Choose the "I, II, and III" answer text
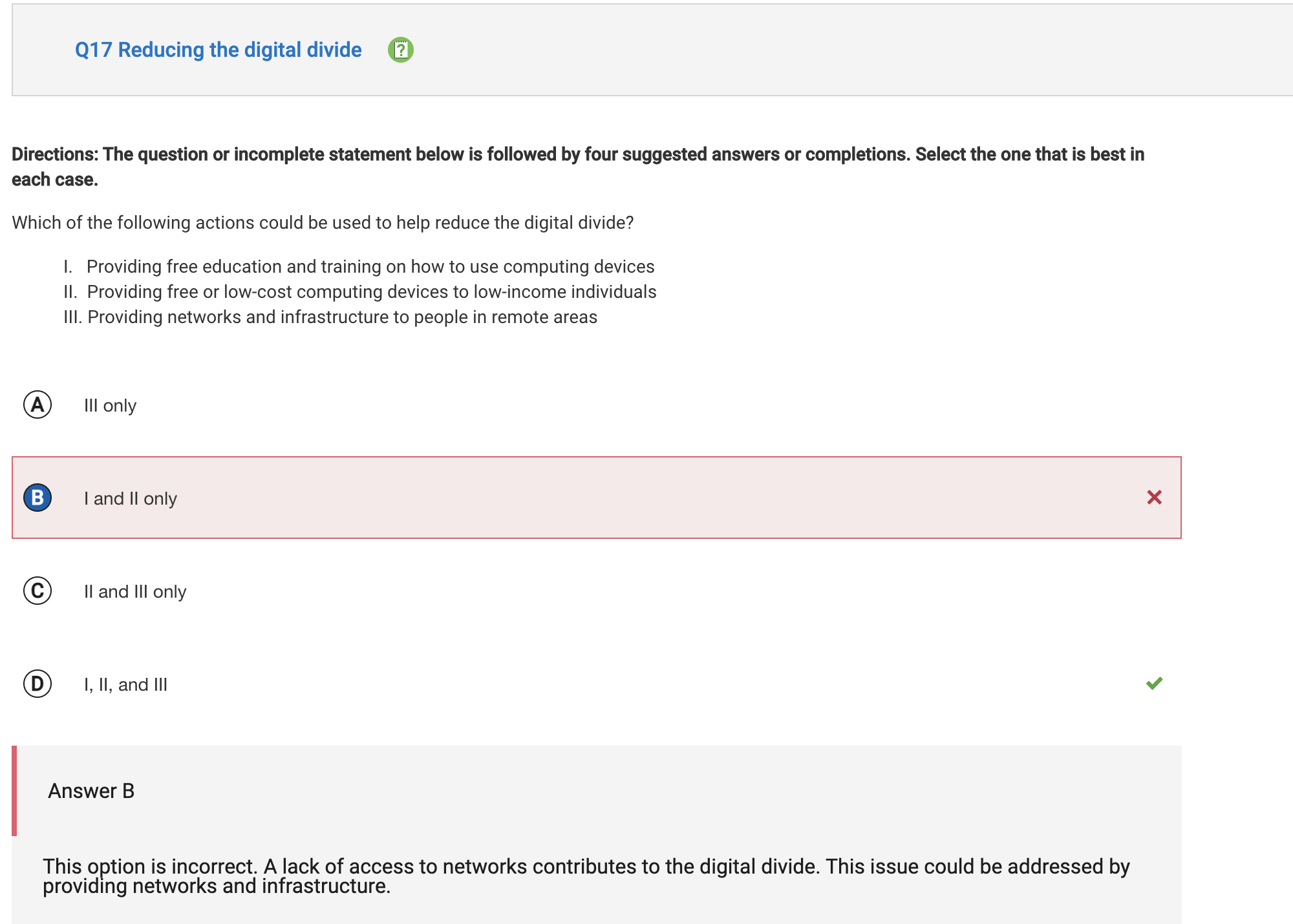This screenshot has width=1293, height=924. 125,685
